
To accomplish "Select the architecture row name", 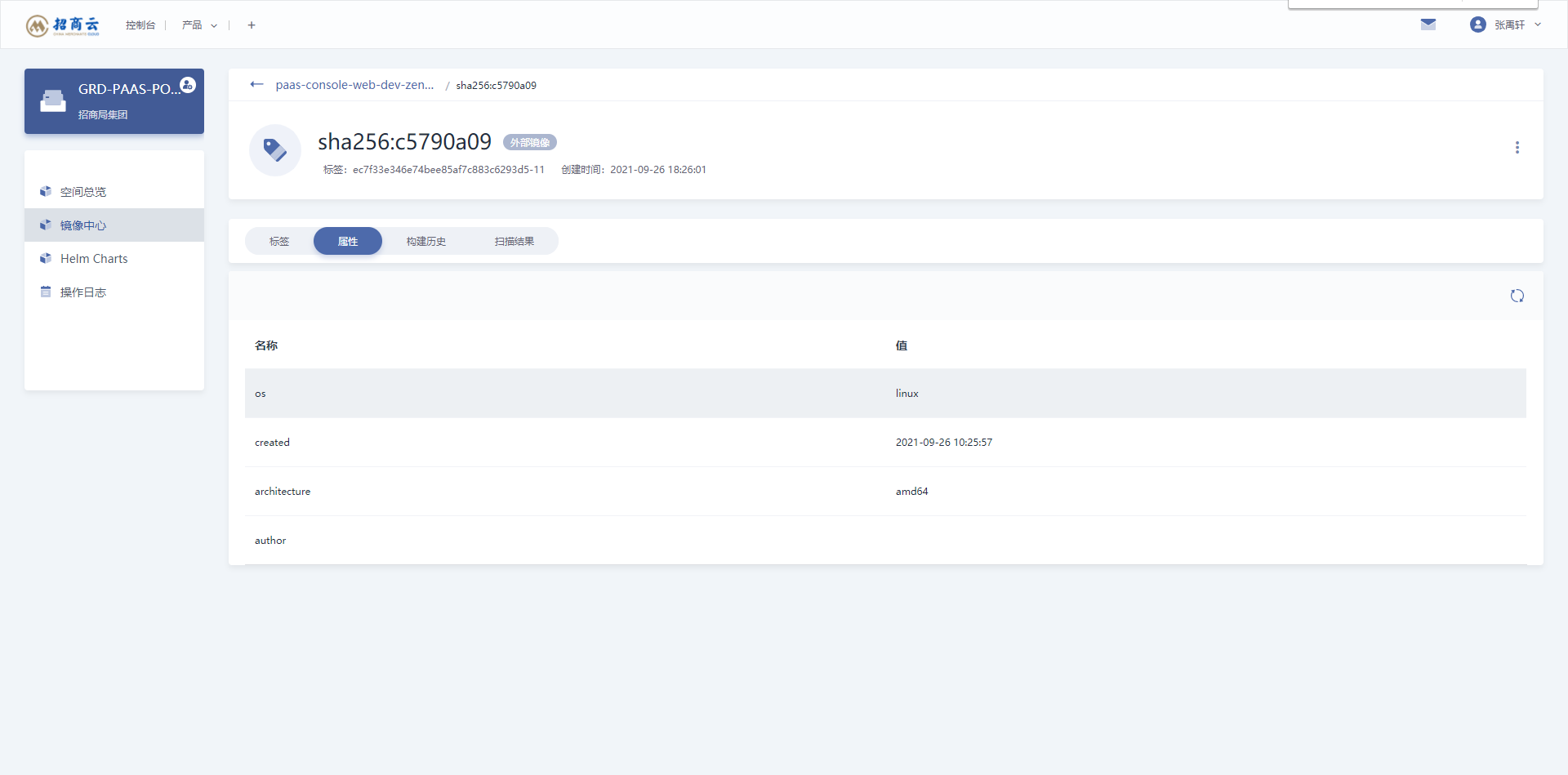I will tap(283, 492).
